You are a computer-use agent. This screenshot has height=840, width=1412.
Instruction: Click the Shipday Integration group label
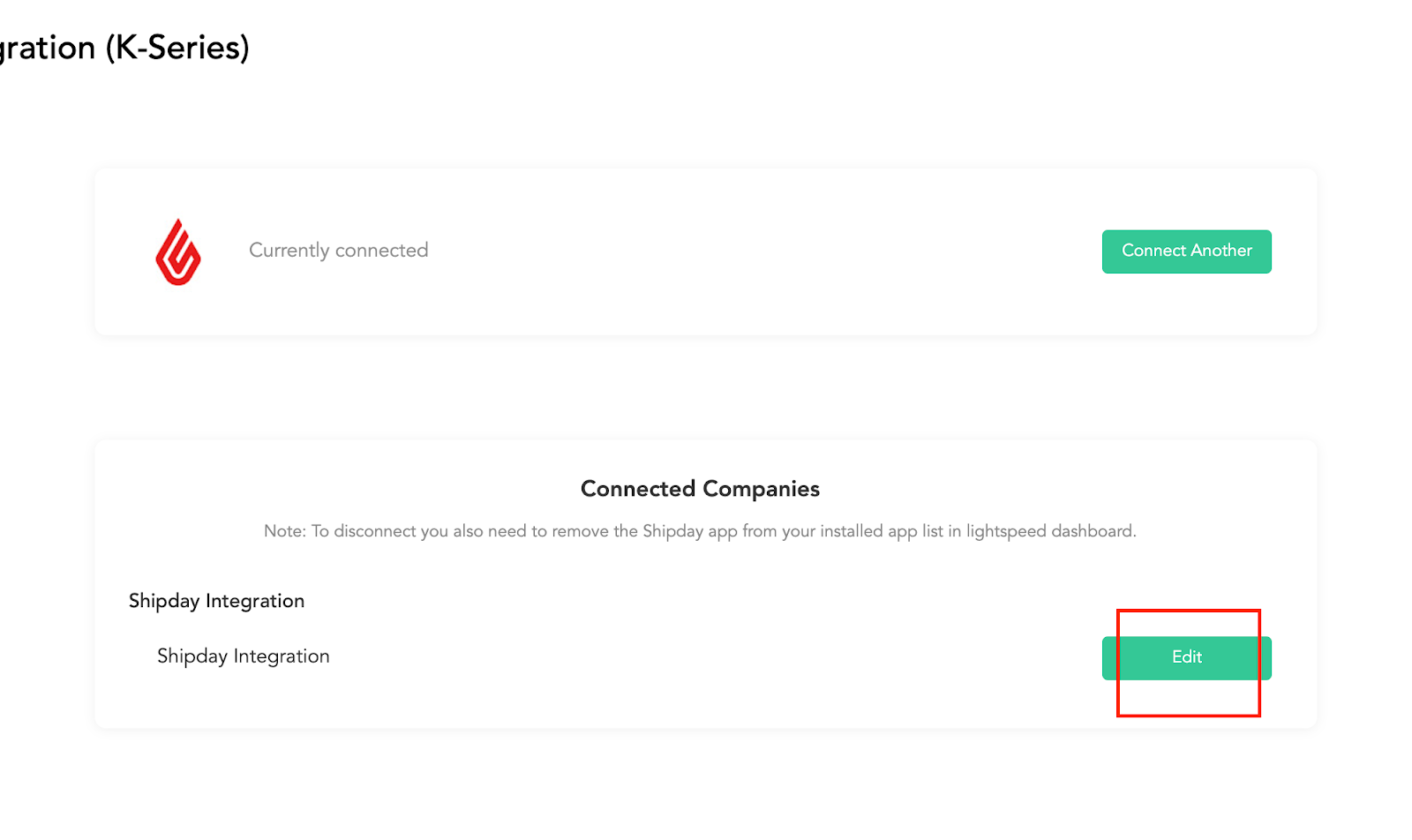[x=217, y=601]
